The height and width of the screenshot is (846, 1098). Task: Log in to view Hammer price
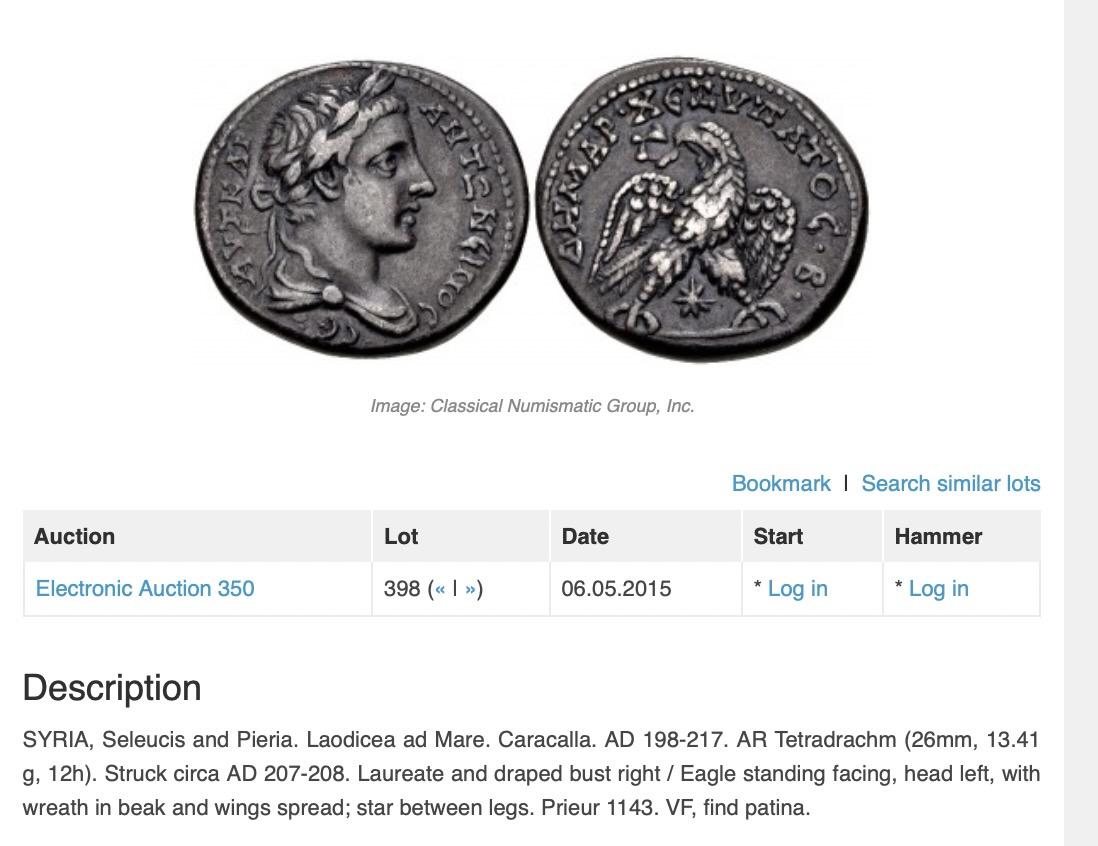[938, 589]
